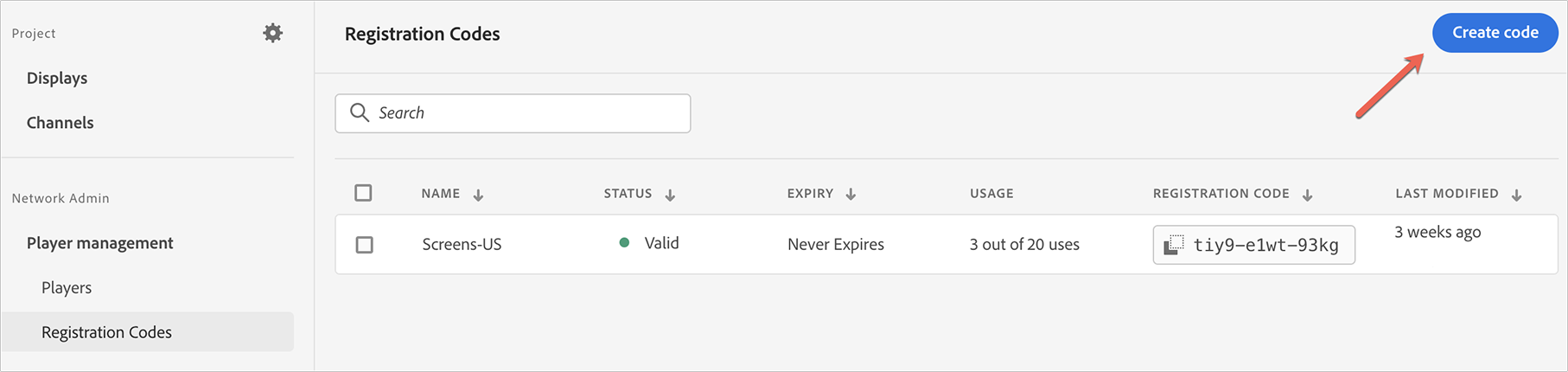Open project settings gear icon
The width and height of the screenshot is (1568, 372).
[272, 33]
